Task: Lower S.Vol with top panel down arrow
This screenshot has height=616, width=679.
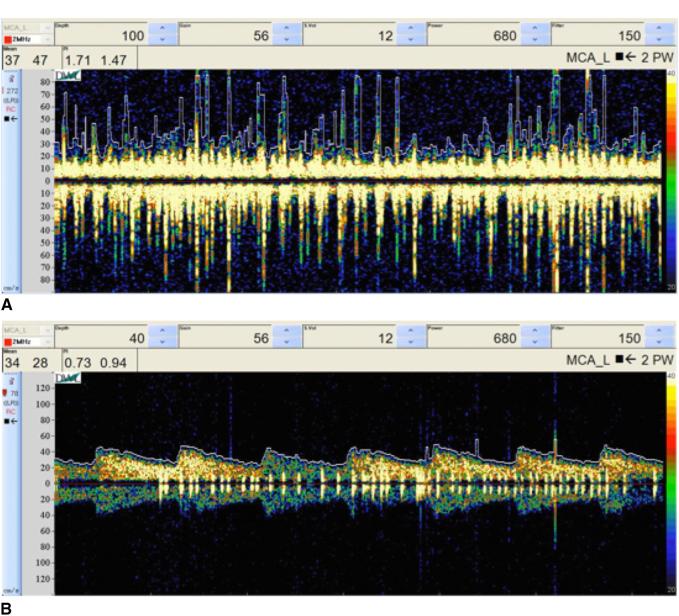Action: tap(409, 40)
